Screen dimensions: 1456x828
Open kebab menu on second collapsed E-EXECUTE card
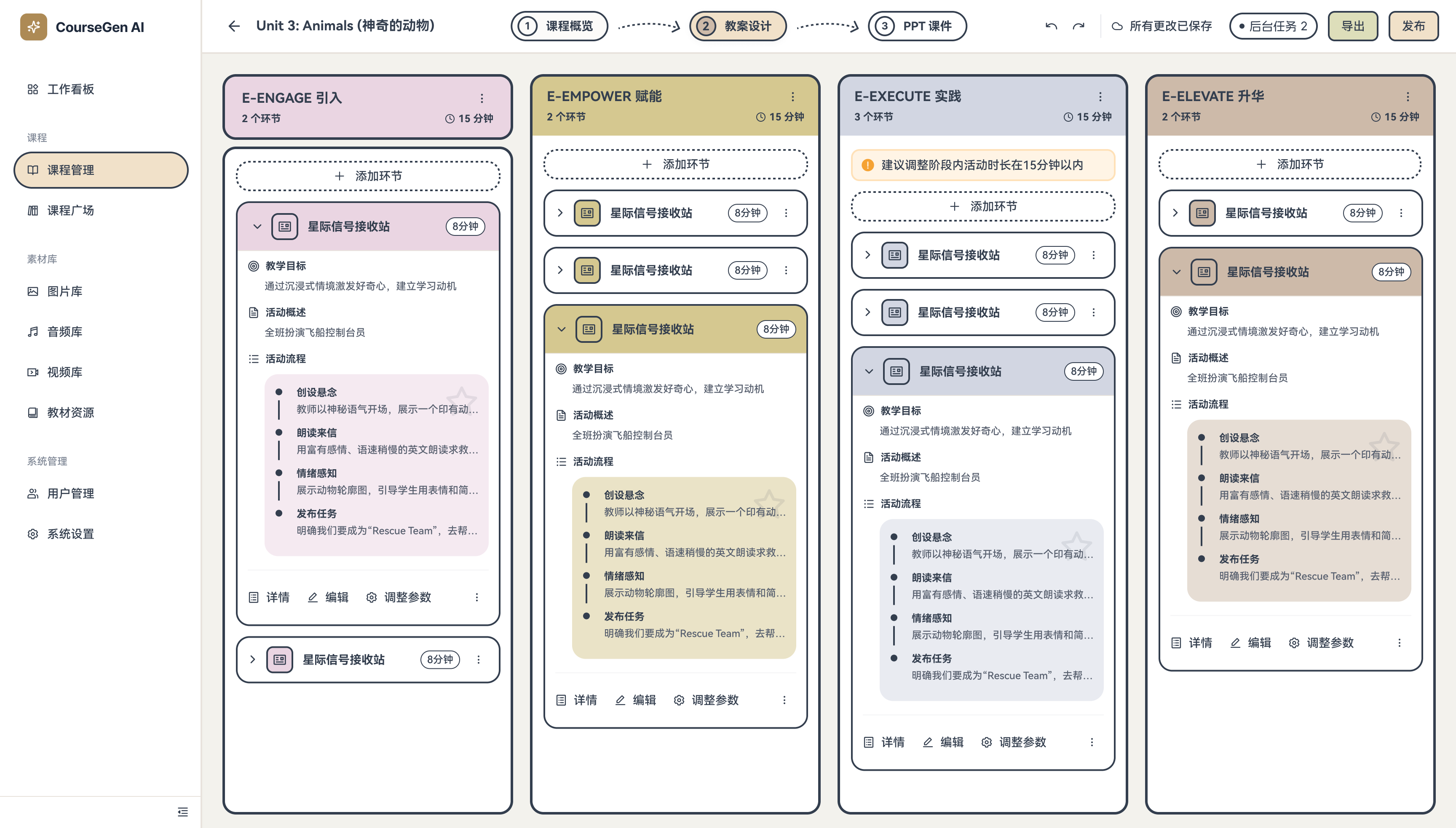1093,312
